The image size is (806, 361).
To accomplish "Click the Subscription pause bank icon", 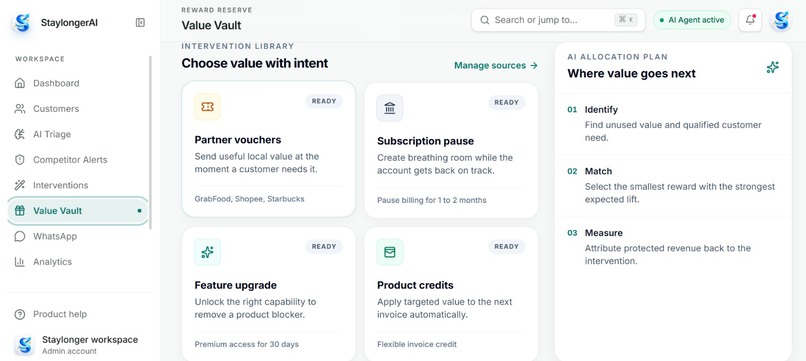I will point(390,108).
